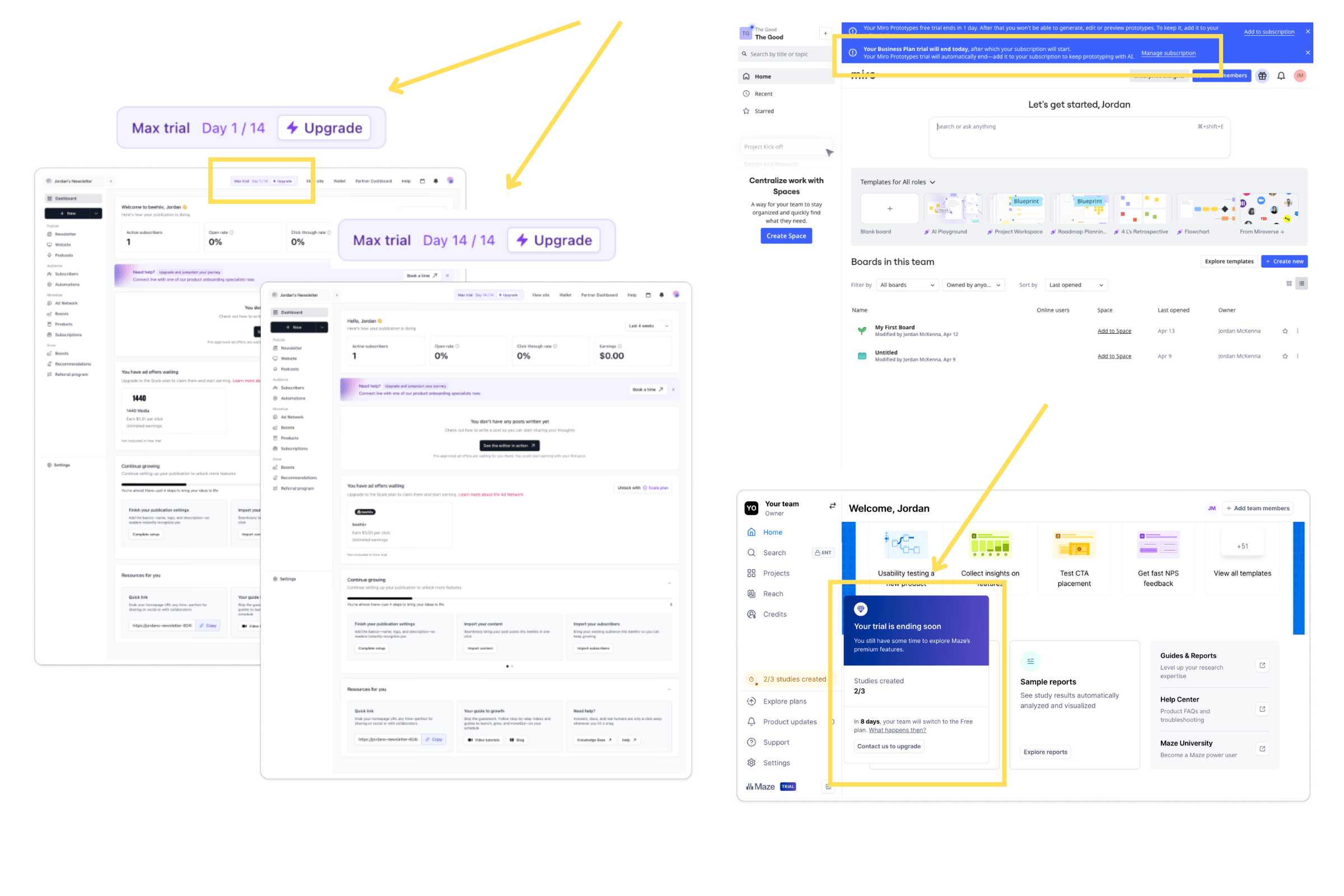Click Upgrade in the Day 14 / 14 callout
The width and height of the screenshot is (1344, 896).
pyautogui.click(x=554, y=240)
